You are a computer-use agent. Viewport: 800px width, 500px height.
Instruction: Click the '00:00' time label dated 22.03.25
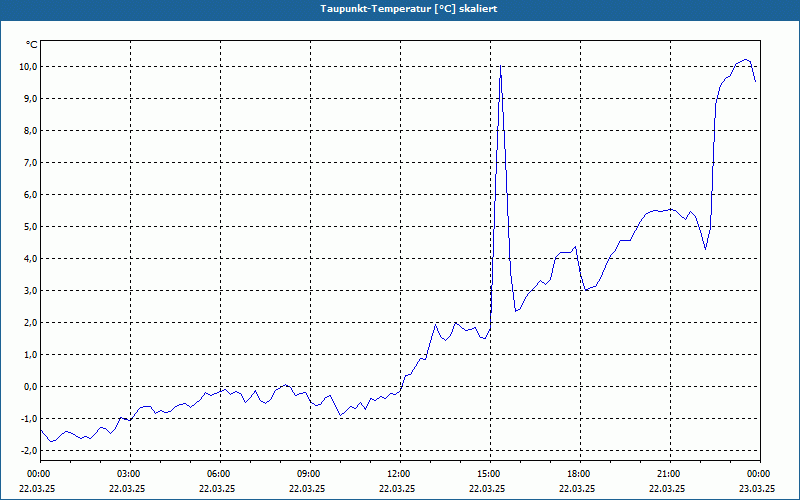point(38,474)
